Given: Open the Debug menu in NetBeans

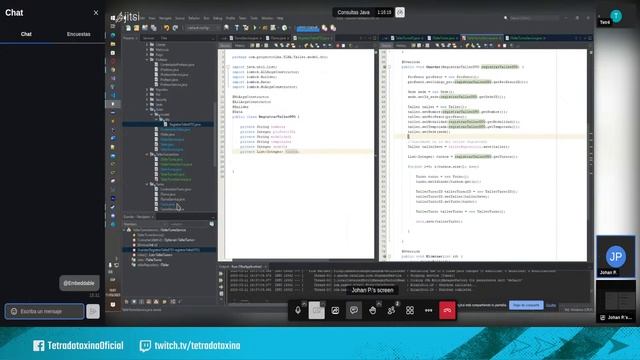Looking at the screenshot, I should coord(218,18).
